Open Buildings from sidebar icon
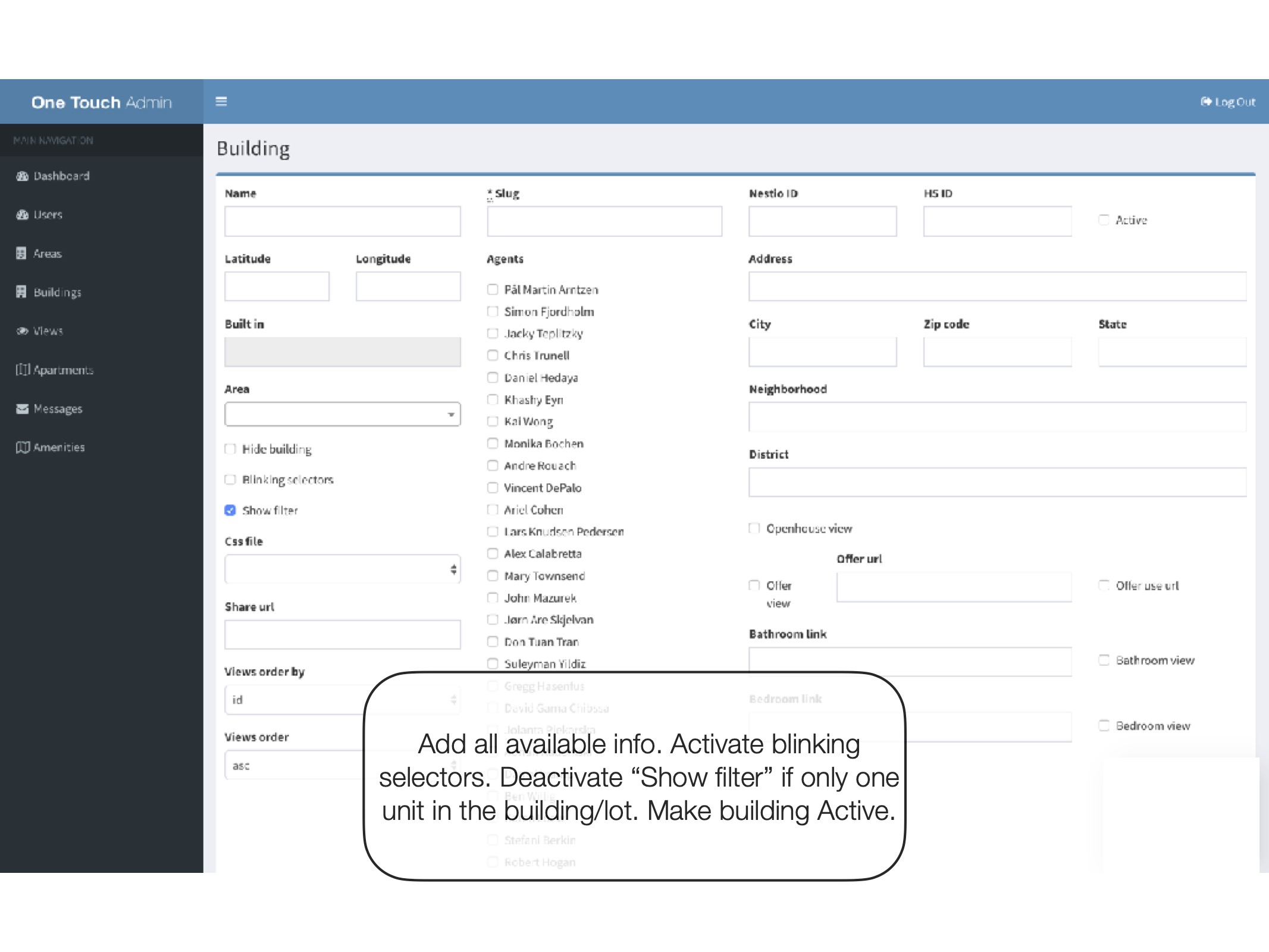The width and height of the screenshot is (1269, 952). (21, 292)
